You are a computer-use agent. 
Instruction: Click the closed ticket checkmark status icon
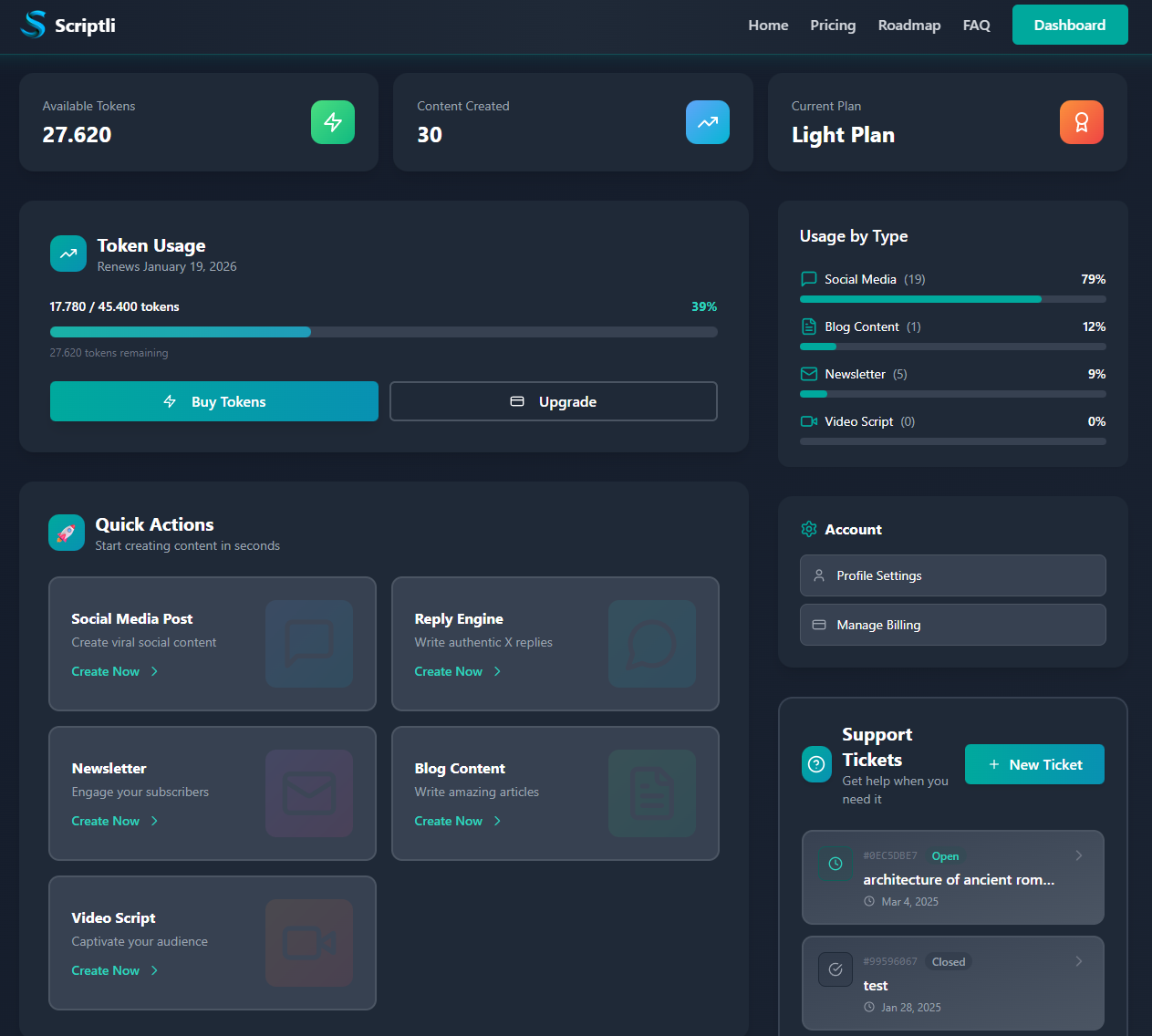(835, 969)
